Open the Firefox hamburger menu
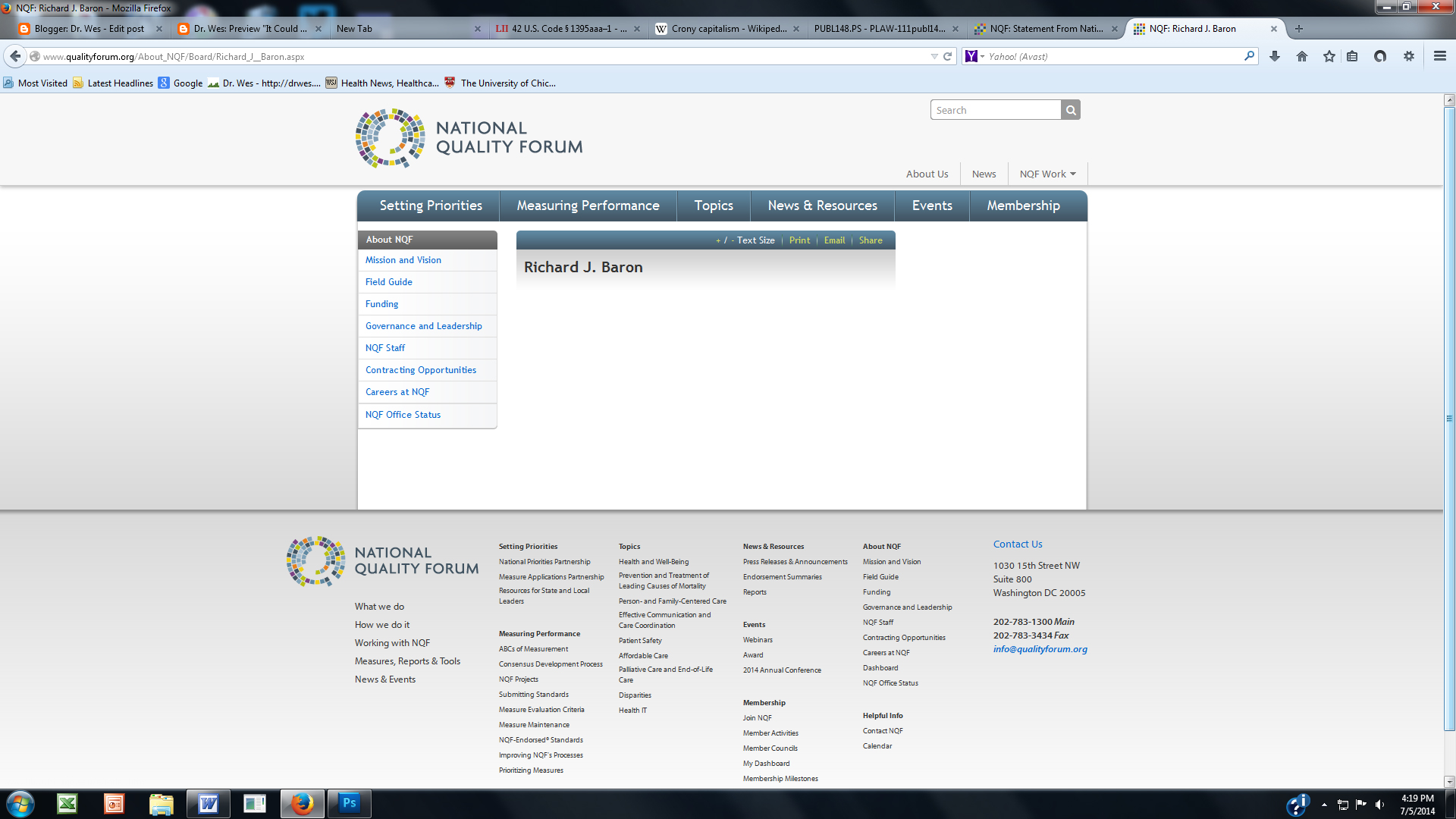The height and width of the screenshot is (819, 1456). (1440, 56)
